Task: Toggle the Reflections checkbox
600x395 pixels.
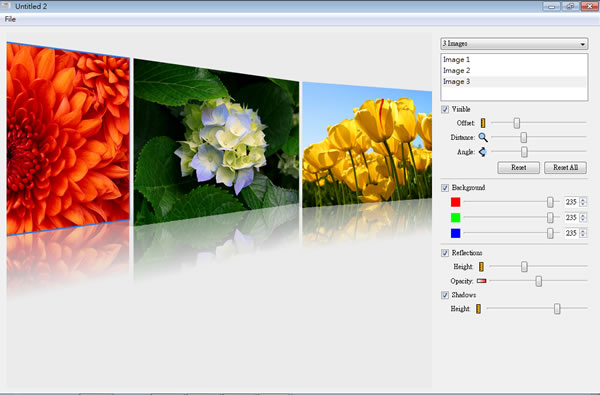Action: pos(445,253)
